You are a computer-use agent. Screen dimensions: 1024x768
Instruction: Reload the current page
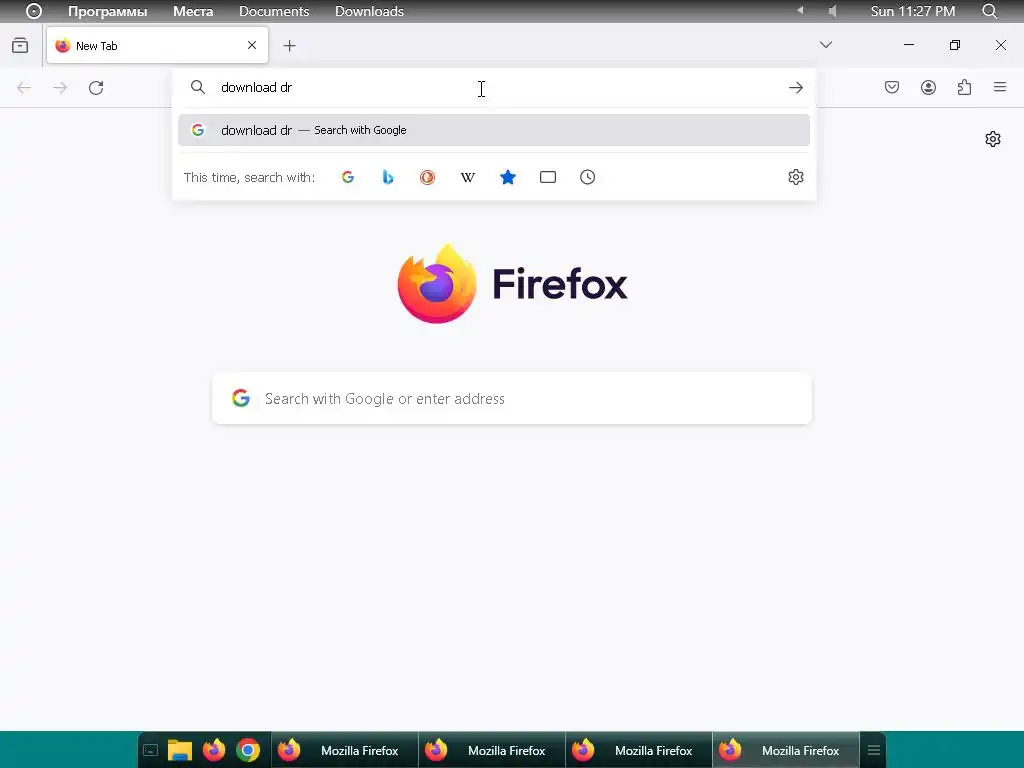(96, 88)
